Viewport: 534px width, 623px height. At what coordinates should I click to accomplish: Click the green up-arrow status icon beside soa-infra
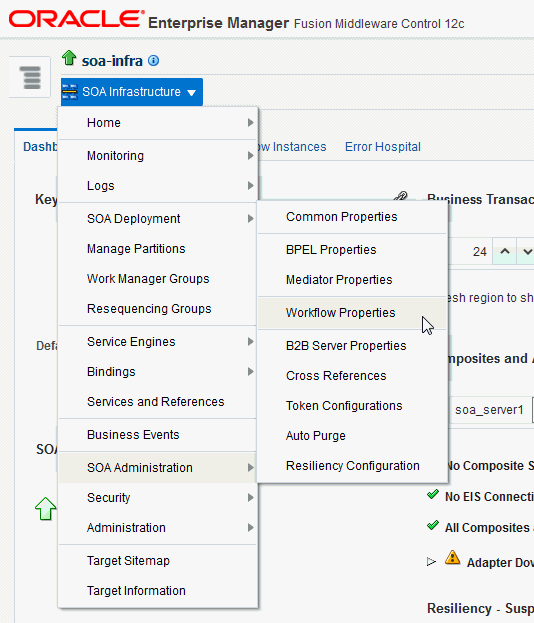[69, 58]
